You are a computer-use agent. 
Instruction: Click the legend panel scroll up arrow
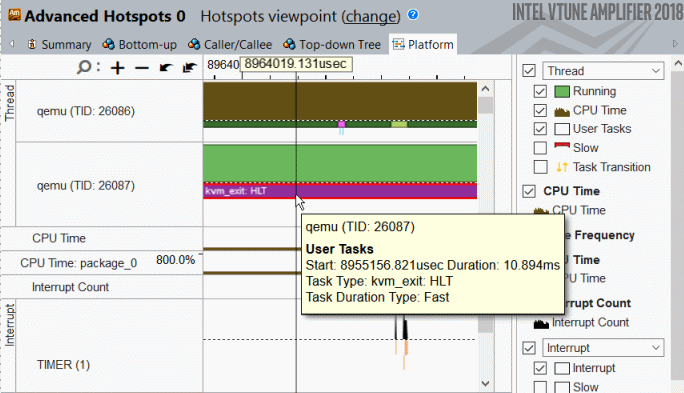[x=677, y=63]
